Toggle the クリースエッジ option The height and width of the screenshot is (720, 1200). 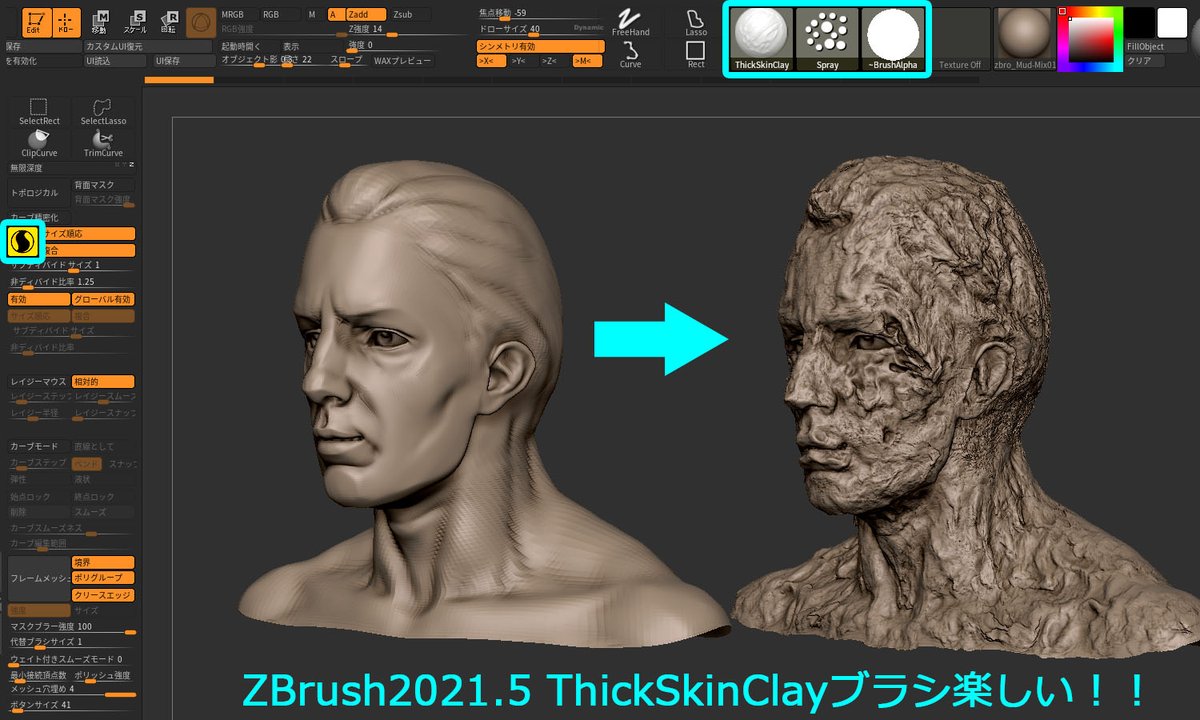pos(103,595)
